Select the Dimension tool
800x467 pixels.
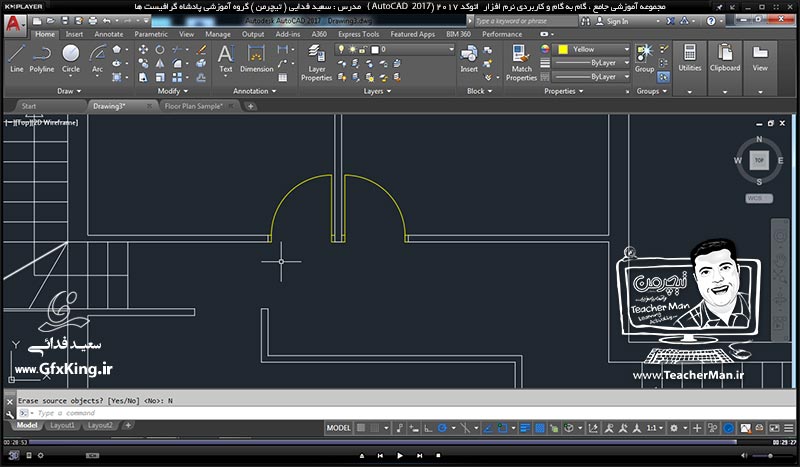click(x=257, y=59)
